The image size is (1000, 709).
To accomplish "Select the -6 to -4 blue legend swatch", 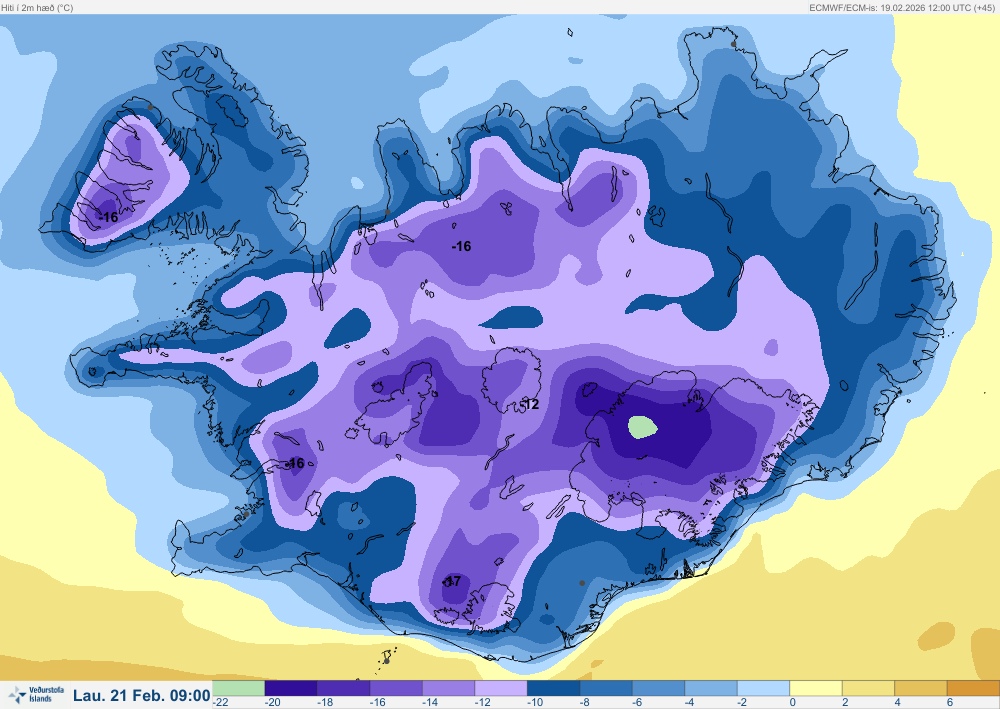I will point(659,688).
